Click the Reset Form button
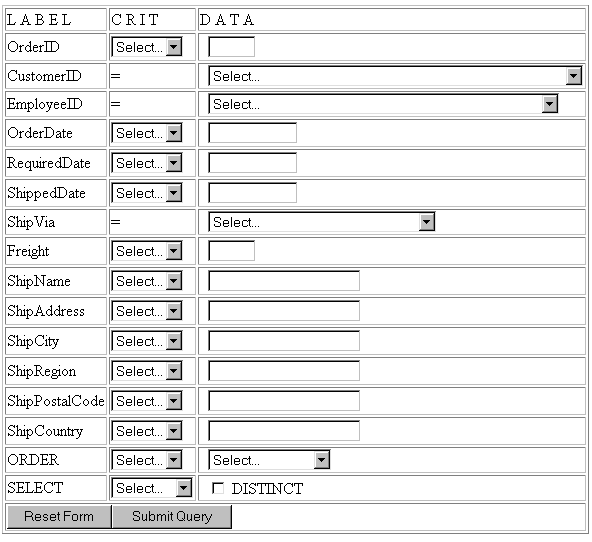Screen dimensions: 592x542 [59, 517]
